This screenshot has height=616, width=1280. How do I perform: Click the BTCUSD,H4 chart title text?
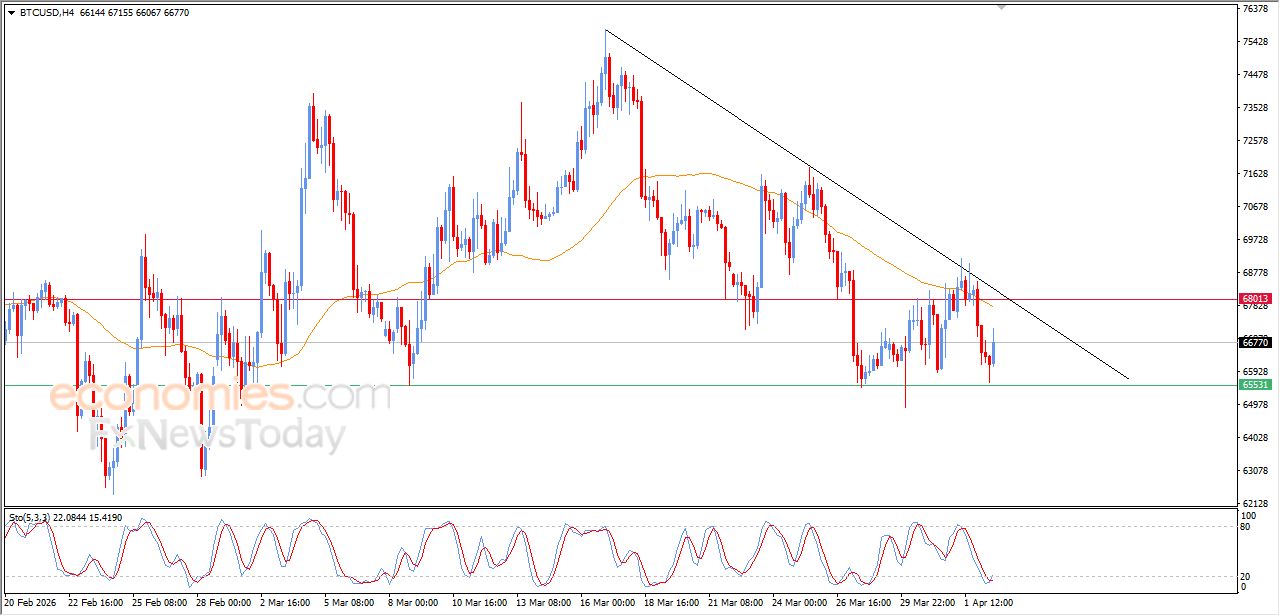46,13
